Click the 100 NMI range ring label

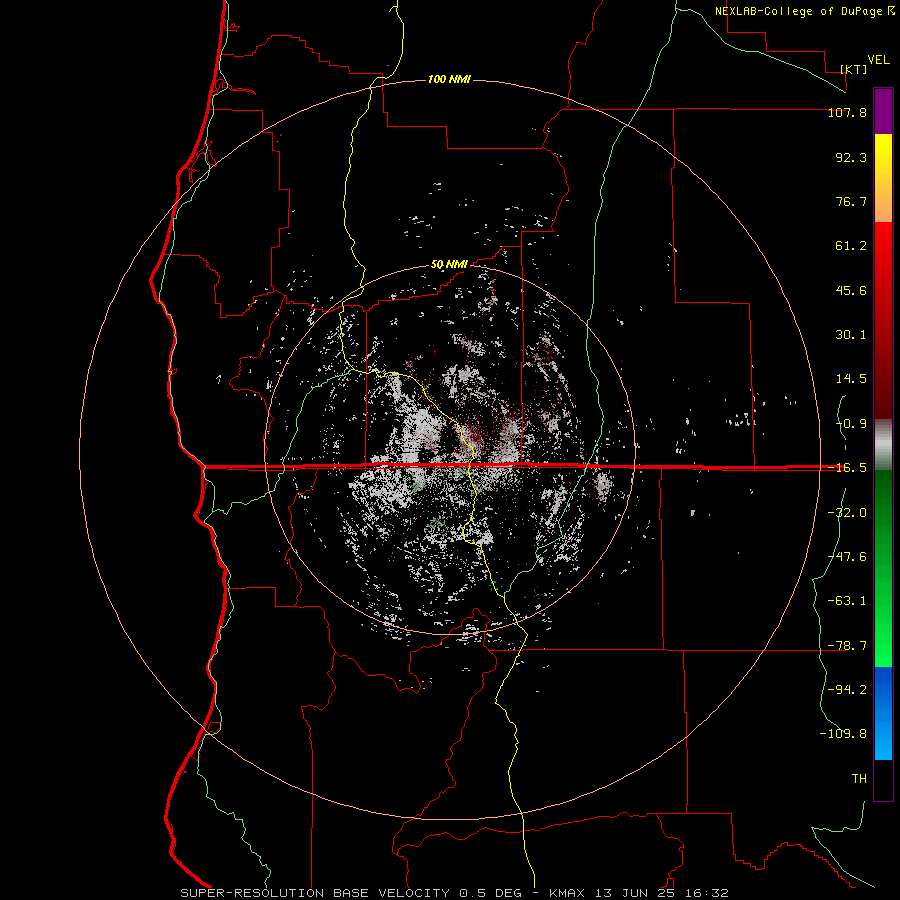449,79
